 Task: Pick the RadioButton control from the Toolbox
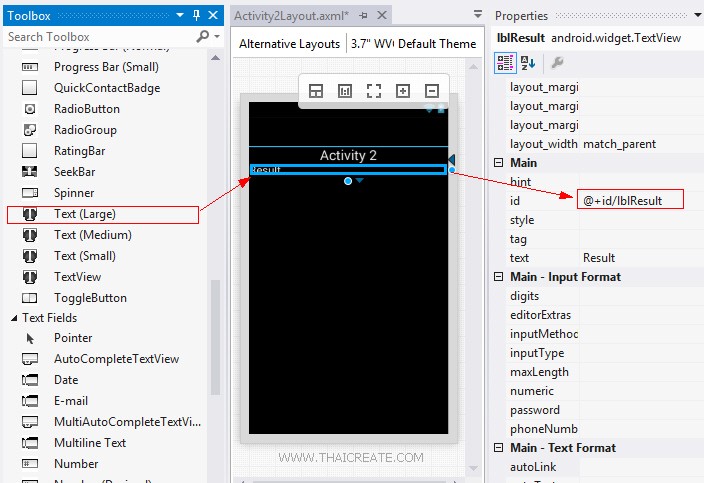(87, 109)
